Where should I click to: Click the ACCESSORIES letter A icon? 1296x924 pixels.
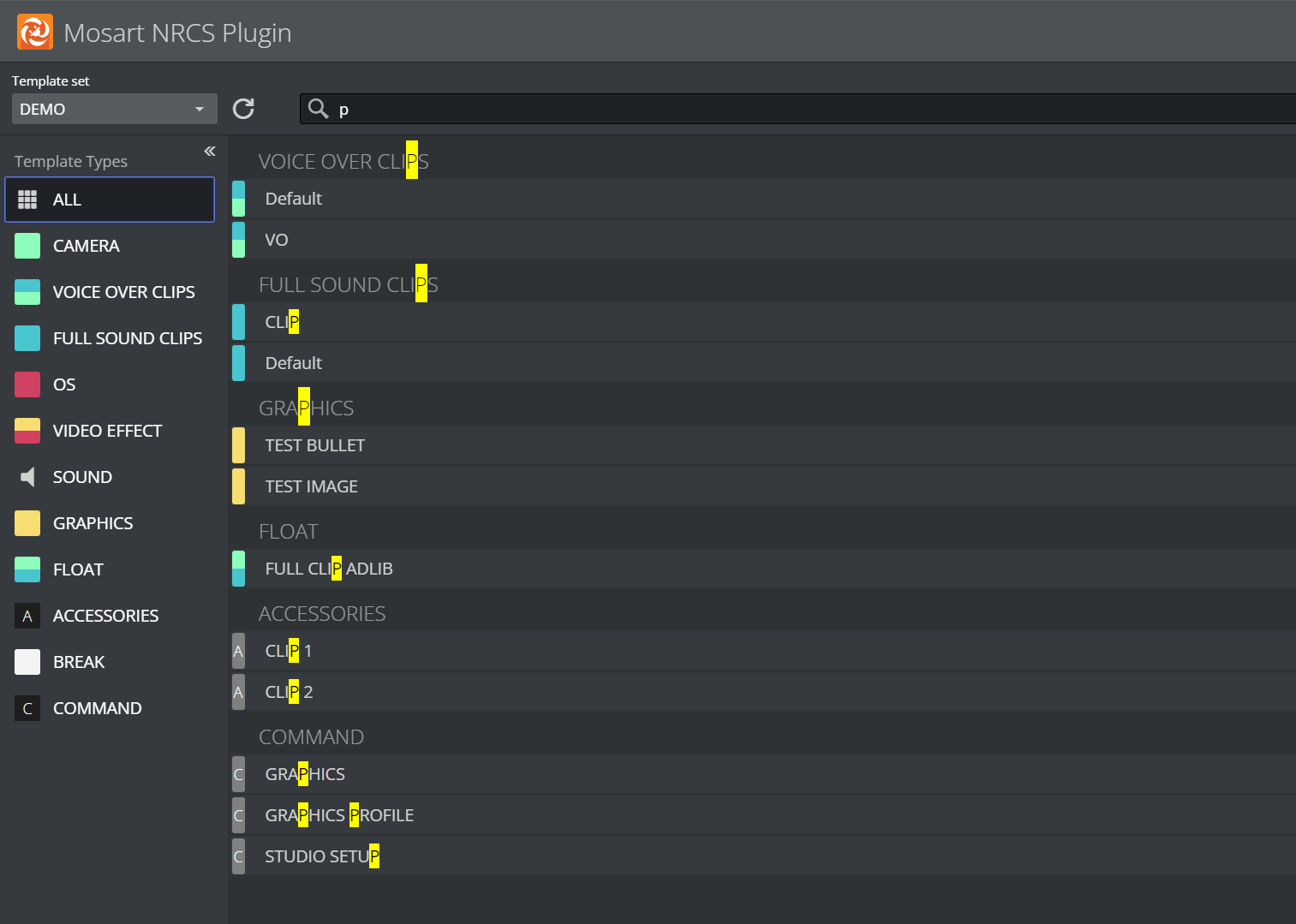point(27,616)
